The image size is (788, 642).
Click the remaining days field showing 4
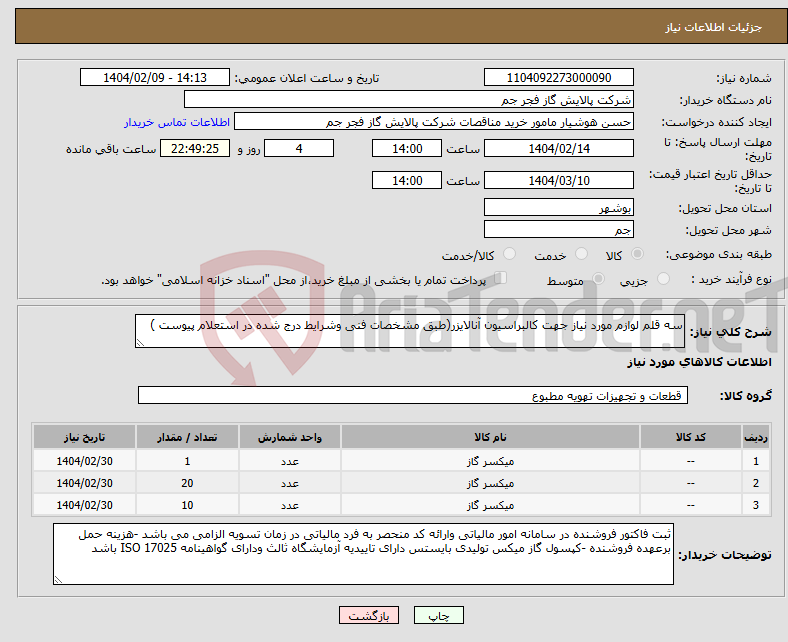click(299, 148)
